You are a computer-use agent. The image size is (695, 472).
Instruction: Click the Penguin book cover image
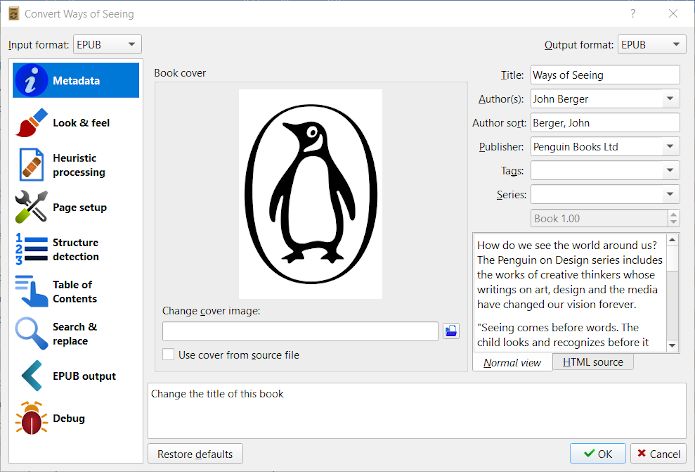[310, 193]
